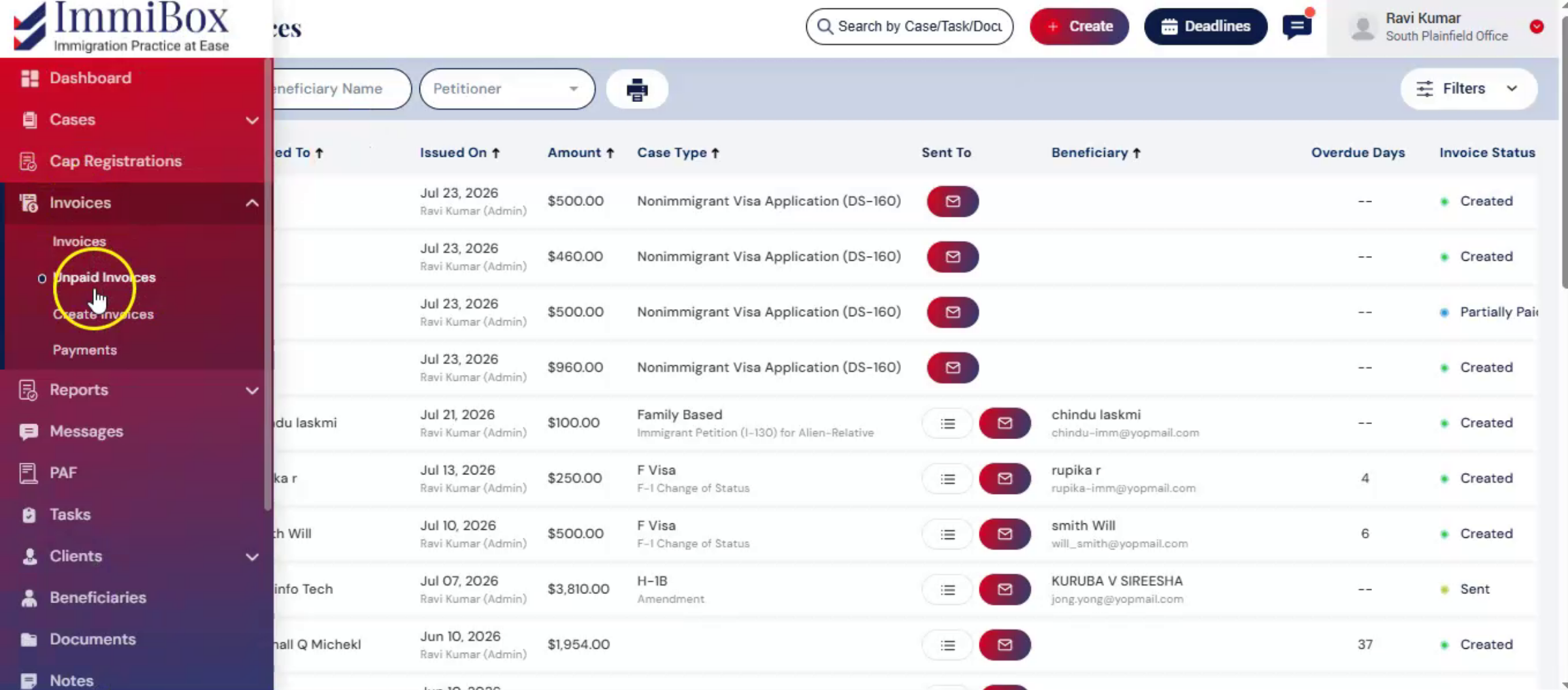This screenshot has width=1568, height=690.
Task: Open the Deadlines button
Action: (x=1205, y=26)
